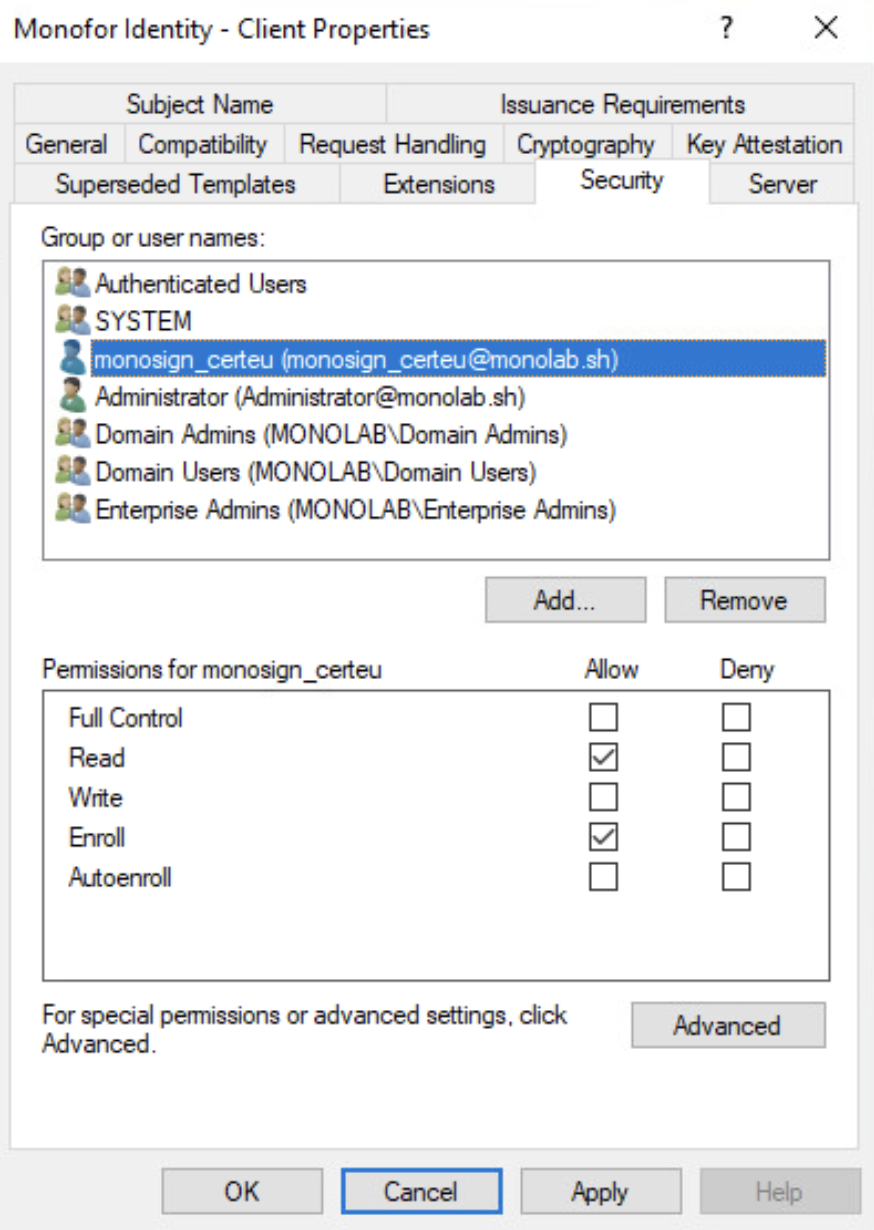Click the monosign_certeu user icon
The width and height of the screenshot is (874, 1230).
pyautogui.click(x=73, y=359)
